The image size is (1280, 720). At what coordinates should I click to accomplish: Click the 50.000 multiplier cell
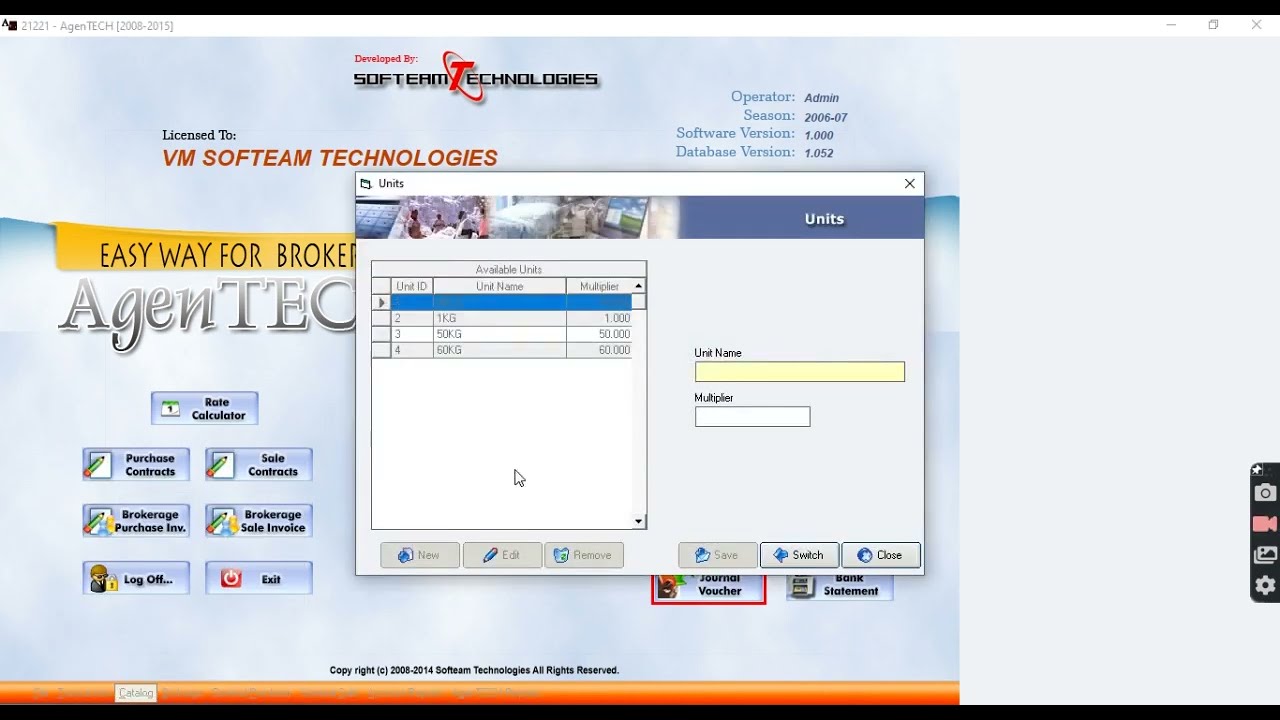(599, 334)
